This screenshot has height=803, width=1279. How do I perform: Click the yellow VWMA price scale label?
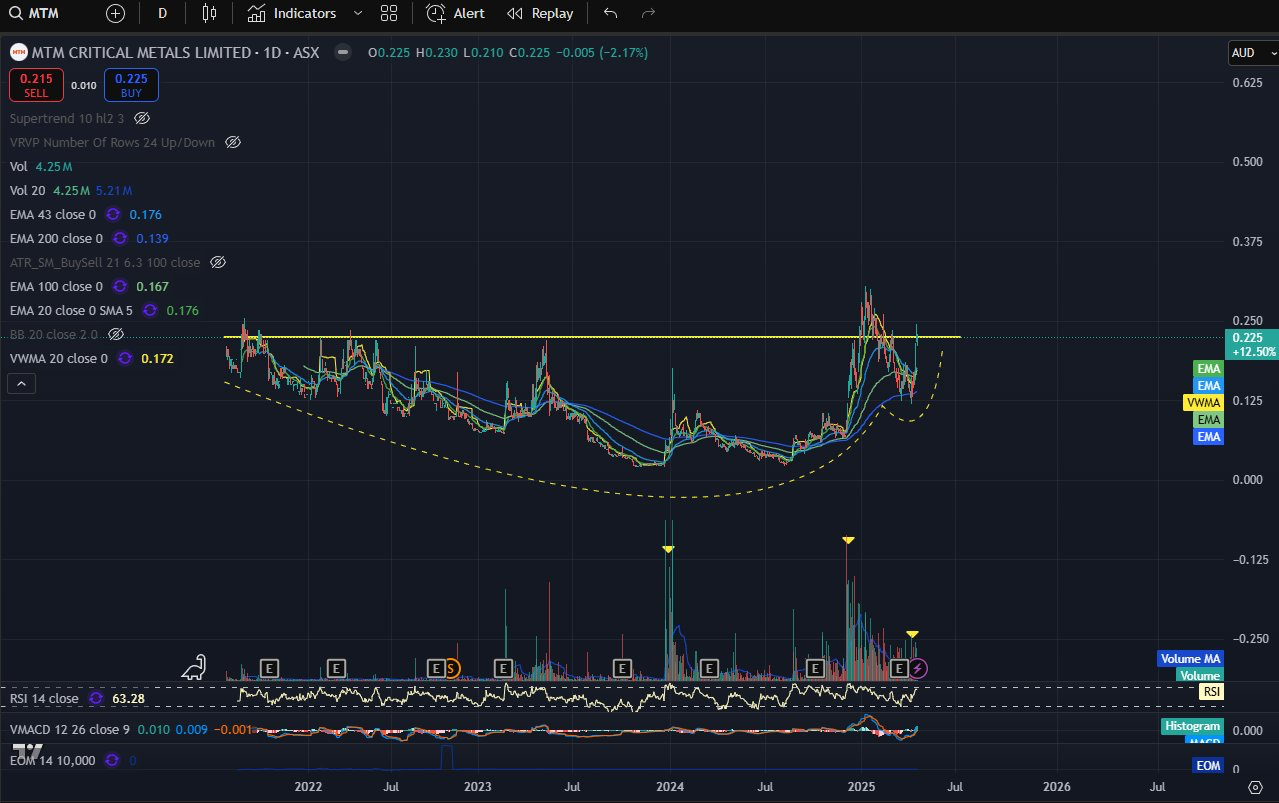pyautogui.click(x=1203, y=402)
